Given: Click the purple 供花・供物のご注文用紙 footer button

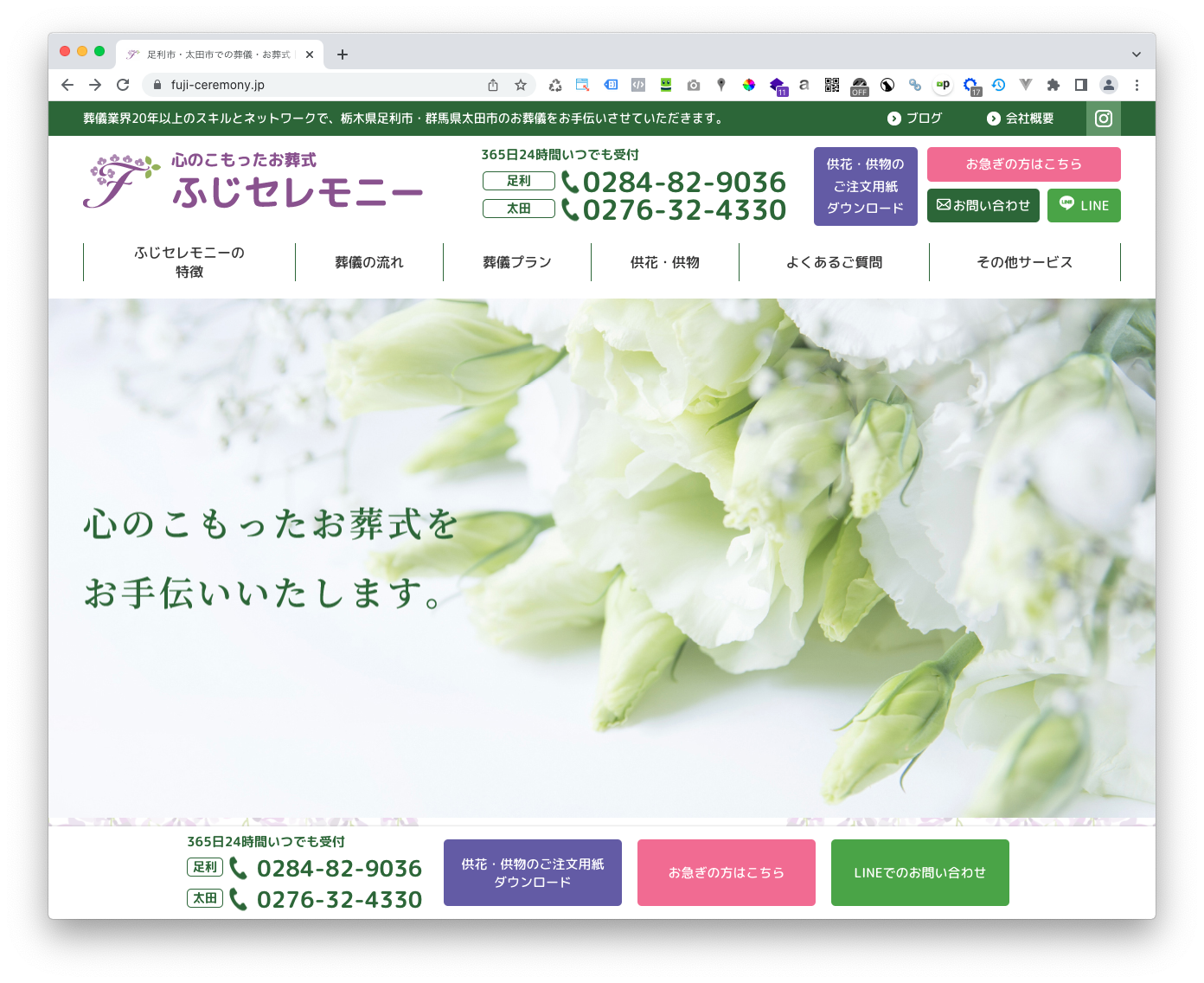Looking at the screenshot, I should 532,872.
